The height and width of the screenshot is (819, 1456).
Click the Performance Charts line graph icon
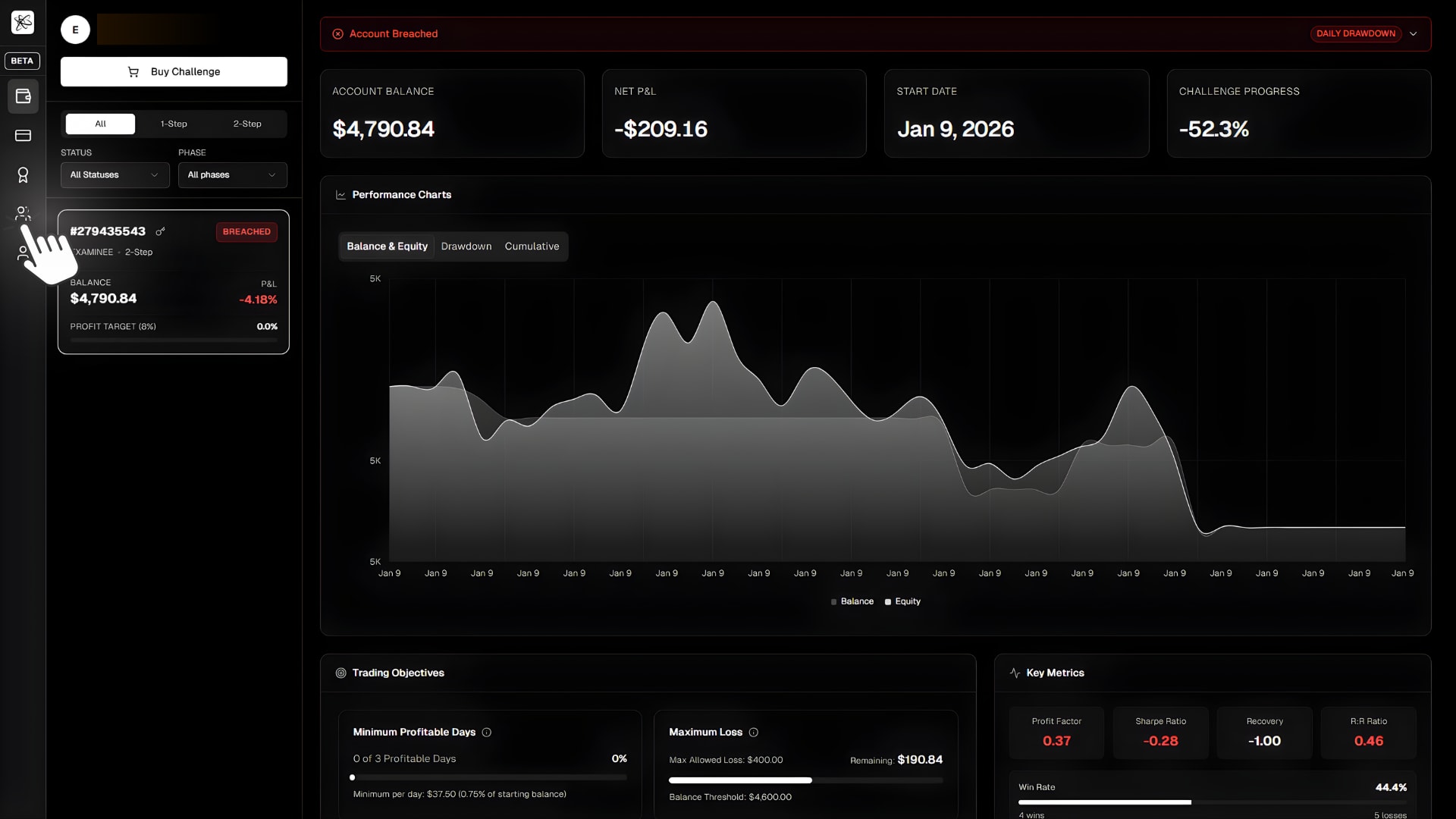pos(340,195)
